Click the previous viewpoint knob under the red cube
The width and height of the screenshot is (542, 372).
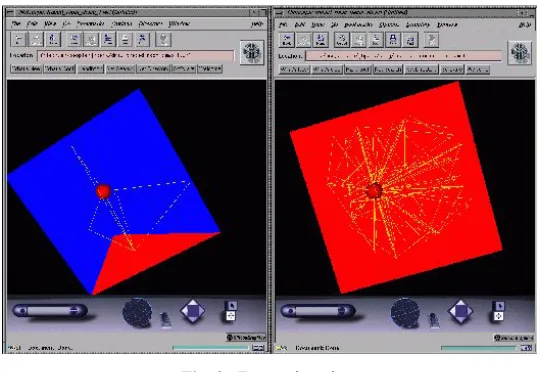coord(290,310)
